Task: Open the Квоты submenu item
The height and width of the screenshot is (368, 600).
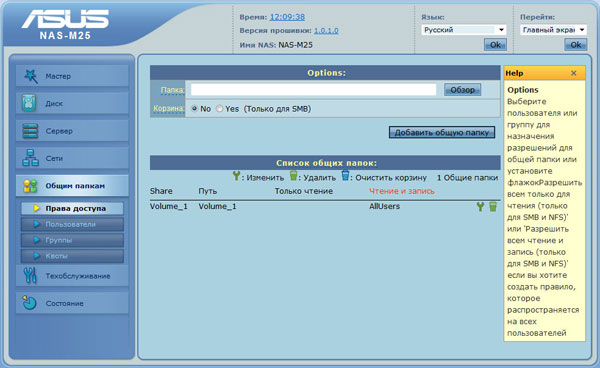Action: 72,256
